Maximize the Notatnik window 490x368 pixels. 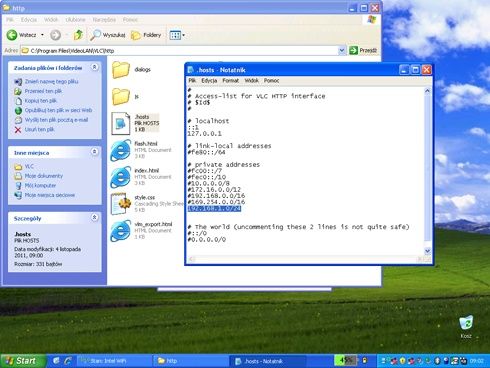click(415, 70)
